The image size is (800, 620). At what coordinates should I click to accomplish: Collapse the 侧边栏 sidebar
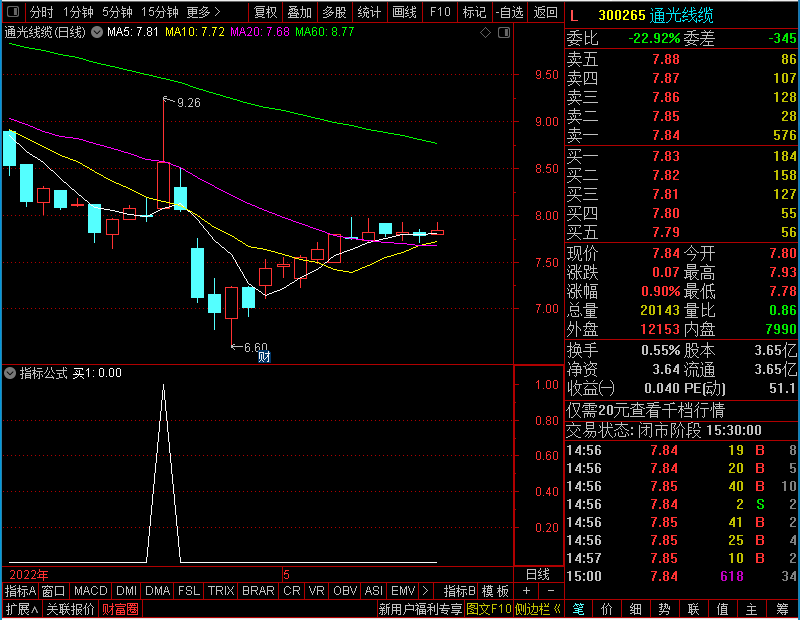[x=538, y=609]
